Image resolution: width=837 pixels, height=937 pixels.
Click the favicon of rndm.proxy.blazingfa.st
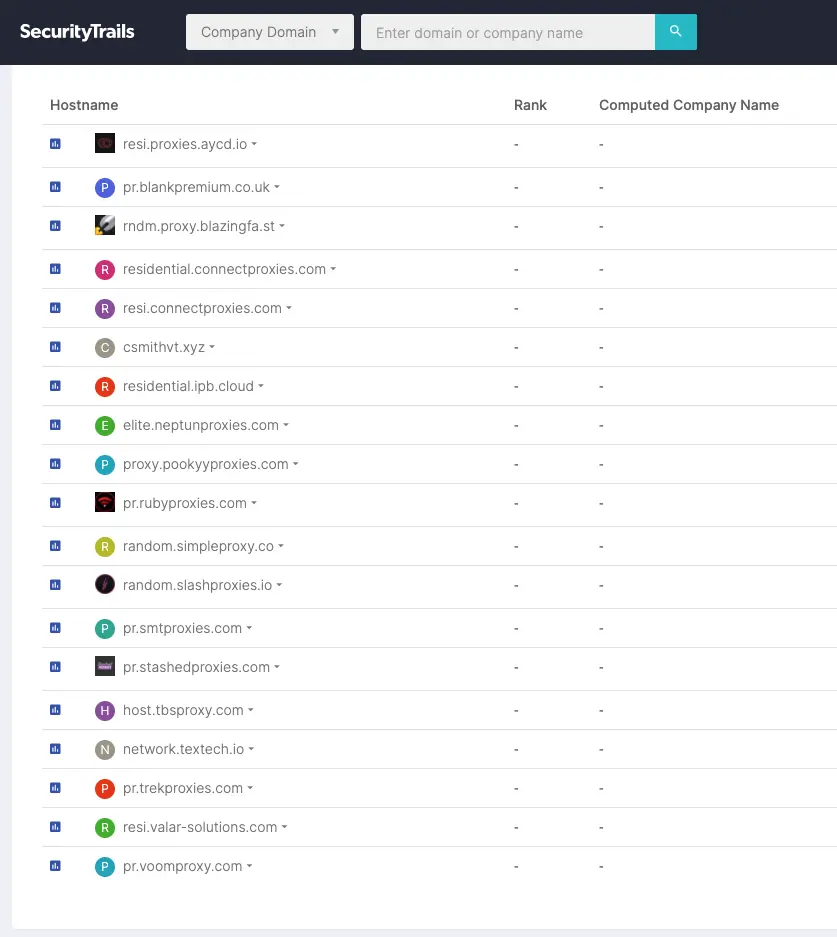click(x=104, y=225)
